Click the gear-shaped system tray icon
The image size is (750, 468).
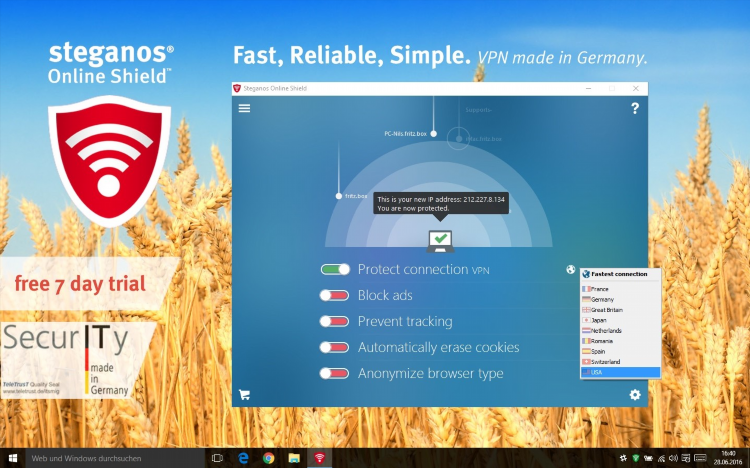(623, 458)
